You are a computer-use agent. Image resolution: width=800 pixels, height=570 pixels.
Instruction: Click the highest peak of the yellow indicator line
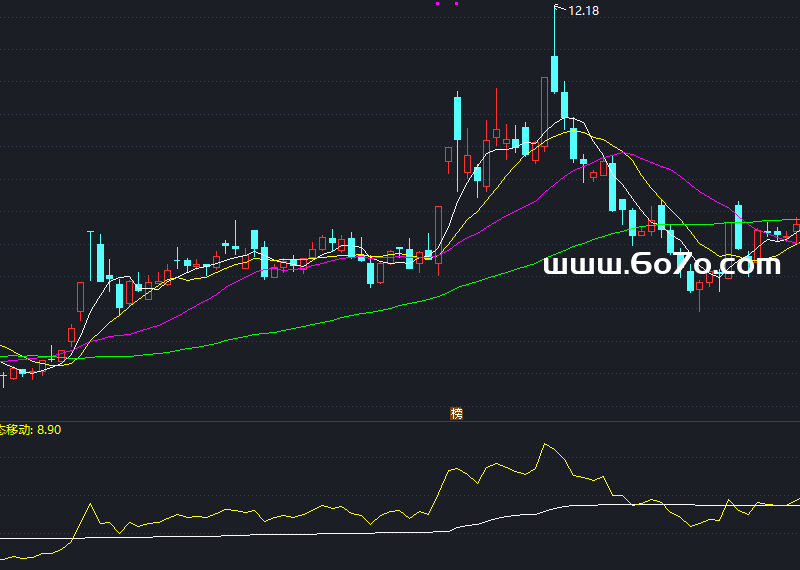(x=545, y=444)
